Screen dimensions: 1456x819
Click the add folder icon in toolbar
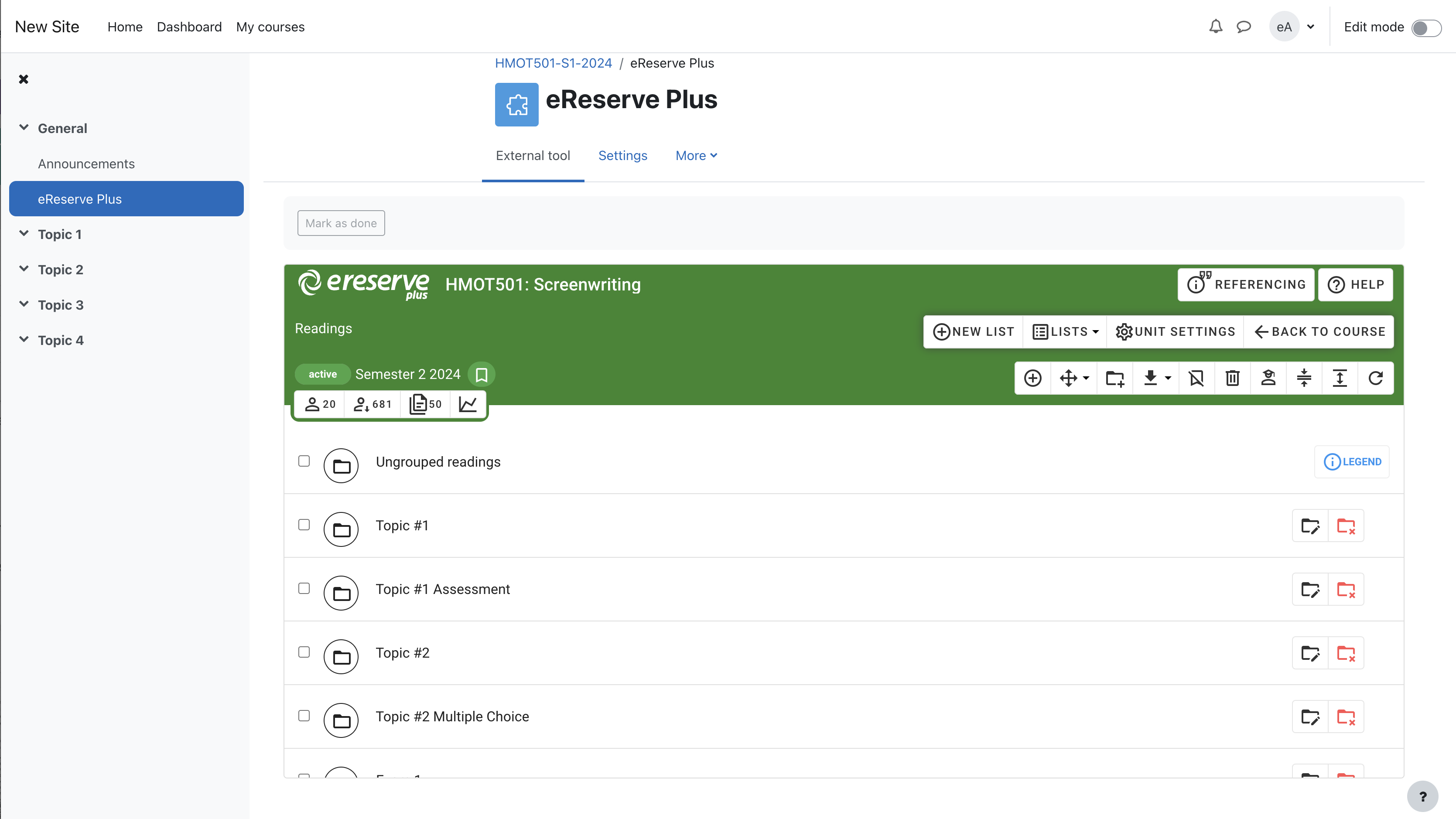tap(1114, 378)
